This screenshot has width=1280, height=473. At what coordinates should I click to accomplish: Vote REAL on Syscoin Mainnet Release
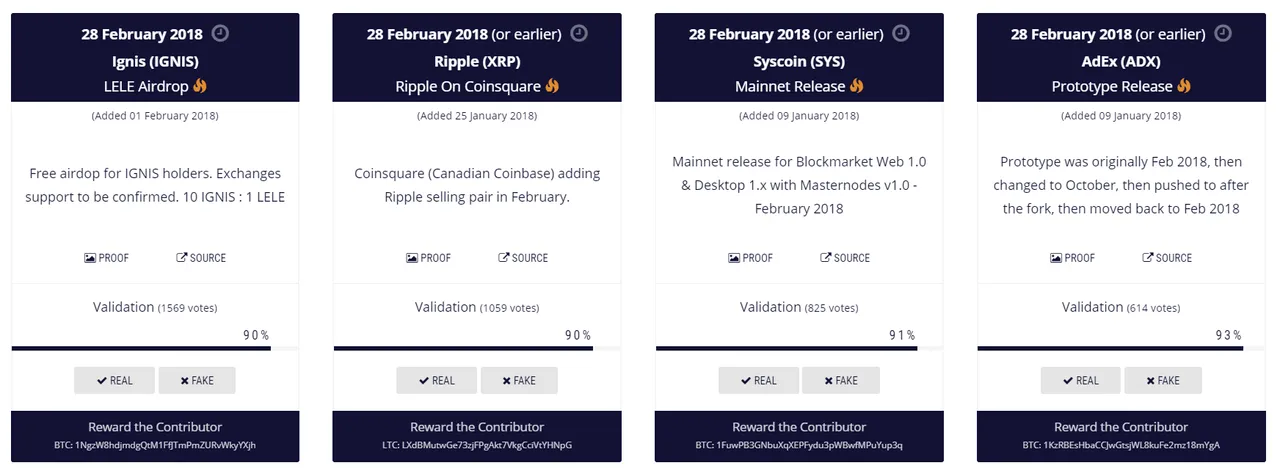(759, 380)
